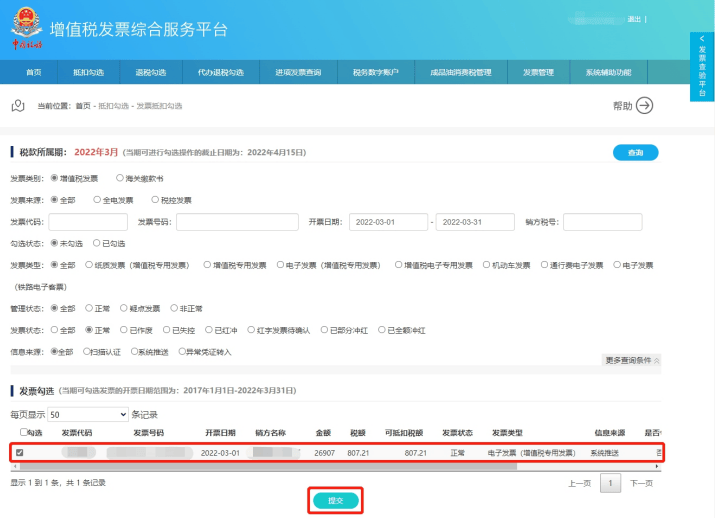Toggle the select-all 勾选 header checkbox
This screenshot has width=715, height=522.
point(24,432)
